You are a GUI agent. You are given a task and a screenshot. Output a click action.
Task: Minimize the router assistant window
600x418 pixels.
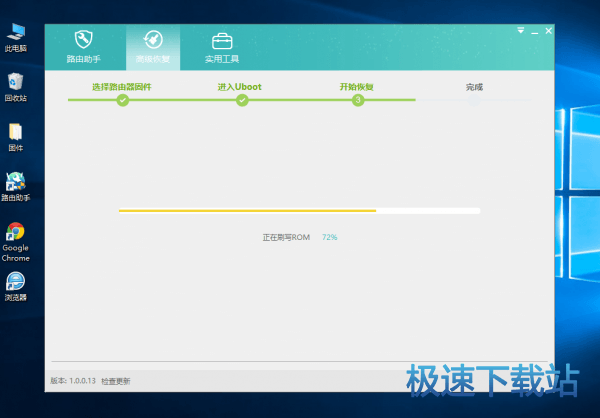(x=534, y=31)
